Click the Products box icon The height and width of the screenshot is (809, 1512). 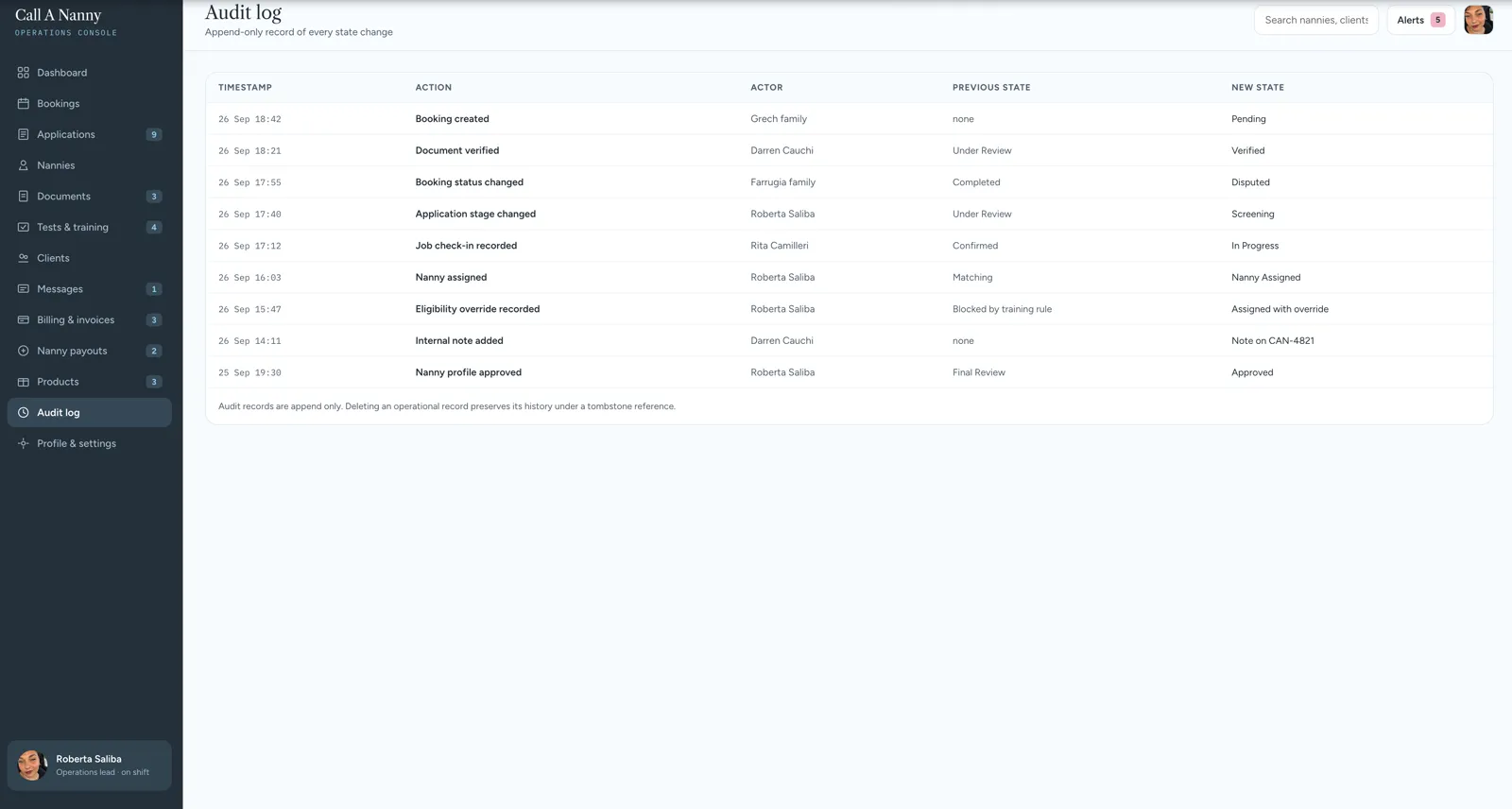24,382
